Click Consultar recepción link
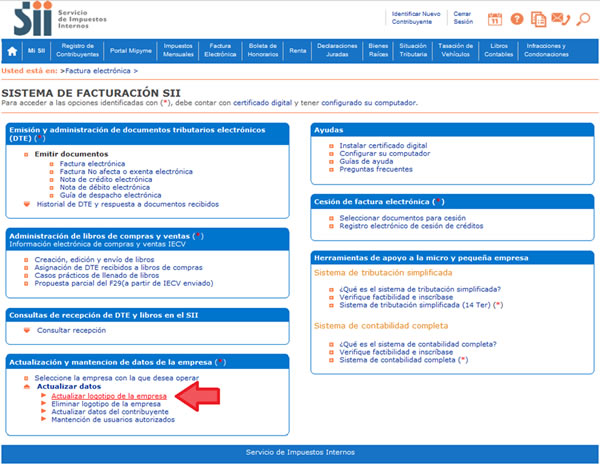600x465 pixels. 71,330
